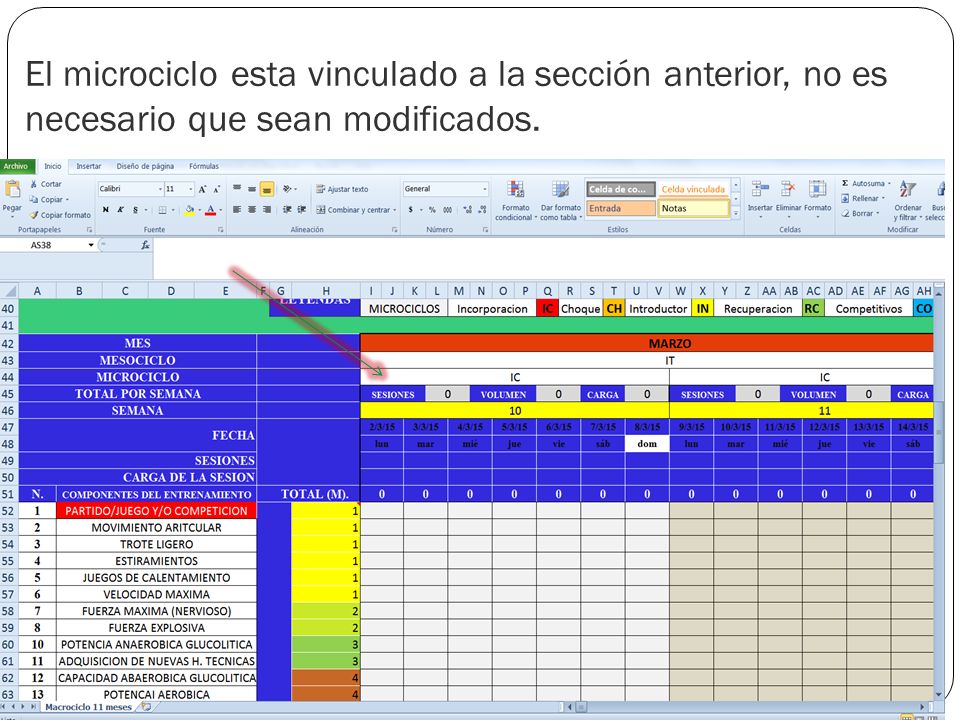Viewport: 960px width, 720px height.
Task: Switch to the Insertar tab
Action: 89,166
